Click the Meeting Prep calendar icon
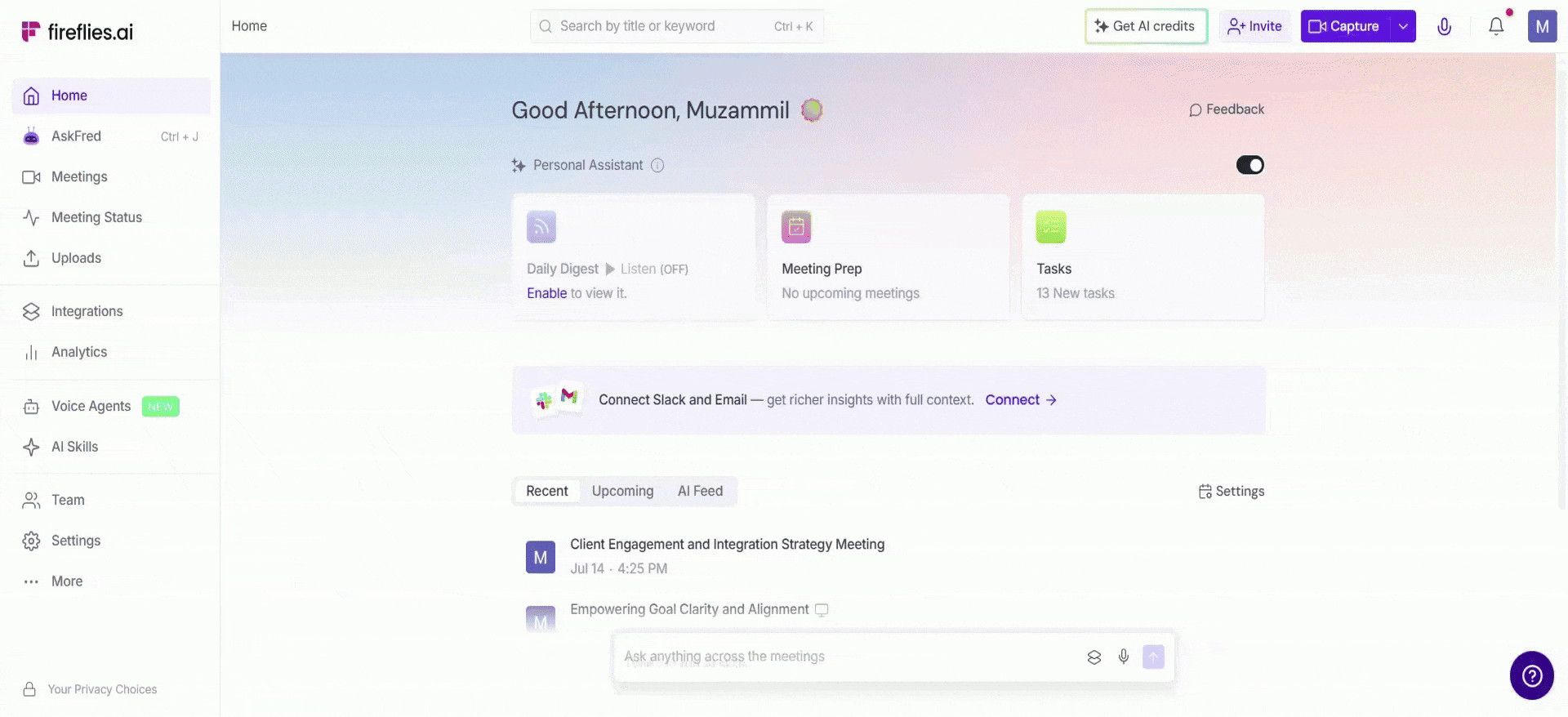The width and height of the screenshot is (1568, 717). click(796, 227)
